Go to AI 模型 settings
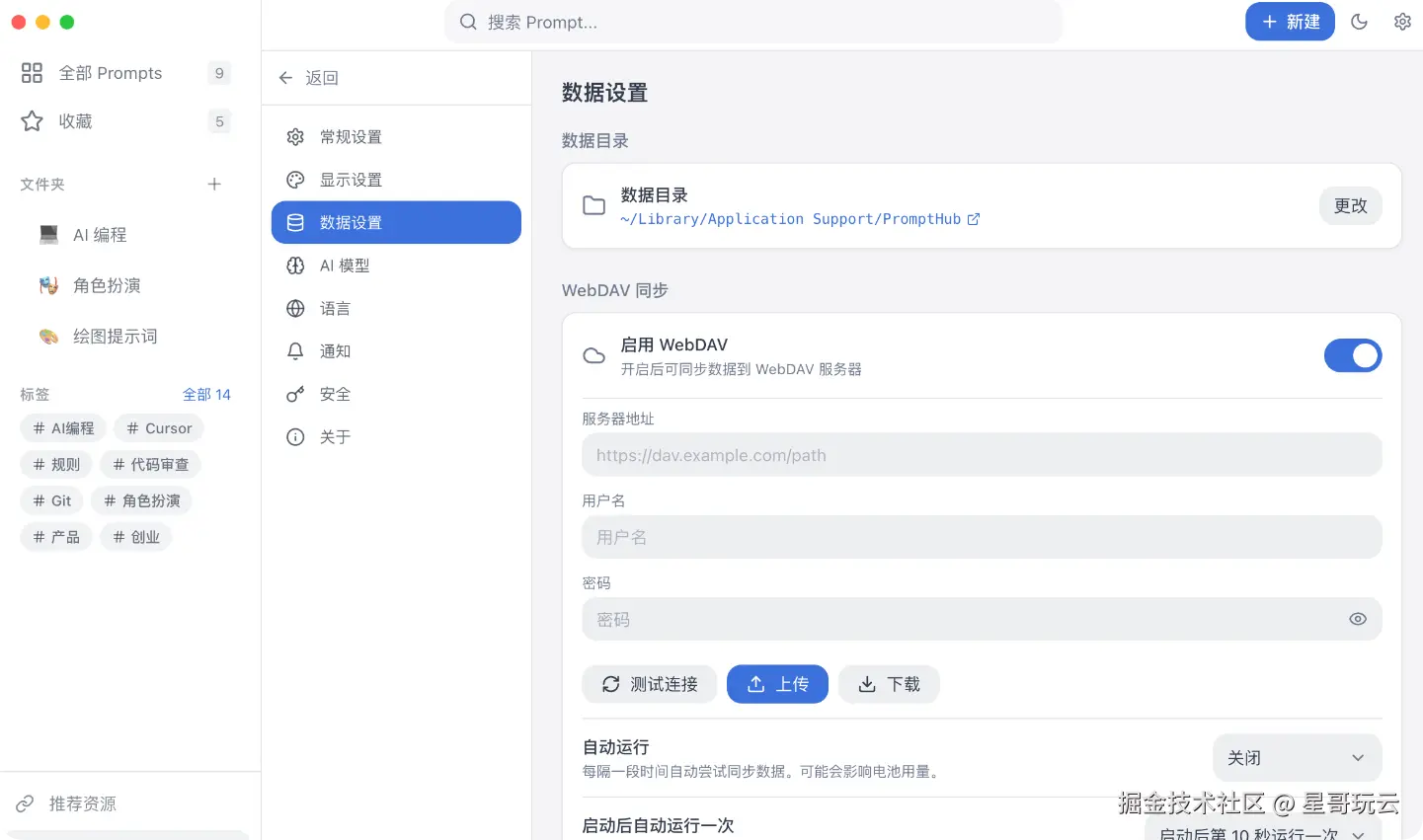The width and height of the screenshot is (1423, 840). [396, 266]
